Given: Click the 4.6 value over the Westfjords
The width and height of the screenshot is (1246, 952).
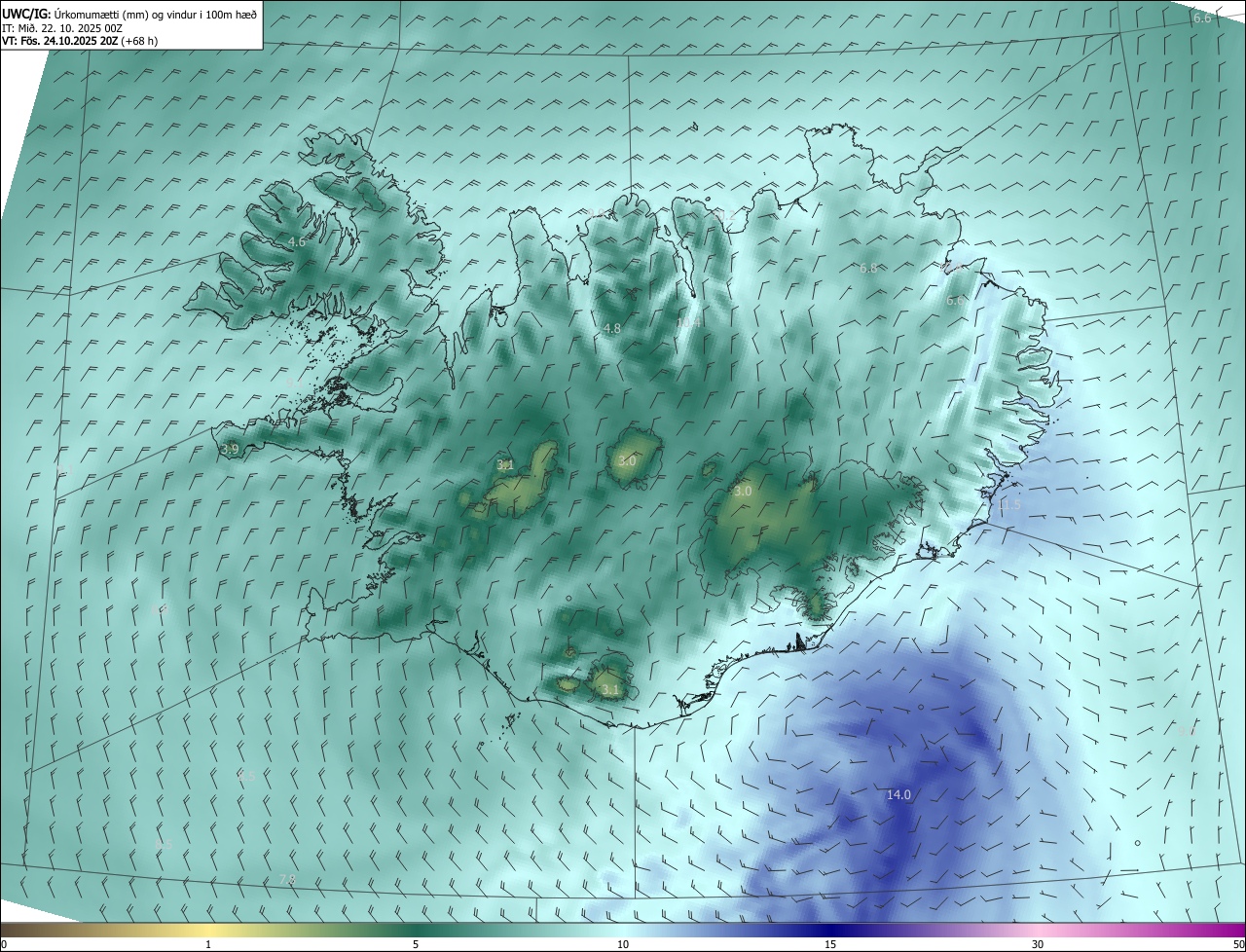Looking at the screenshot, I should point(297,241).
